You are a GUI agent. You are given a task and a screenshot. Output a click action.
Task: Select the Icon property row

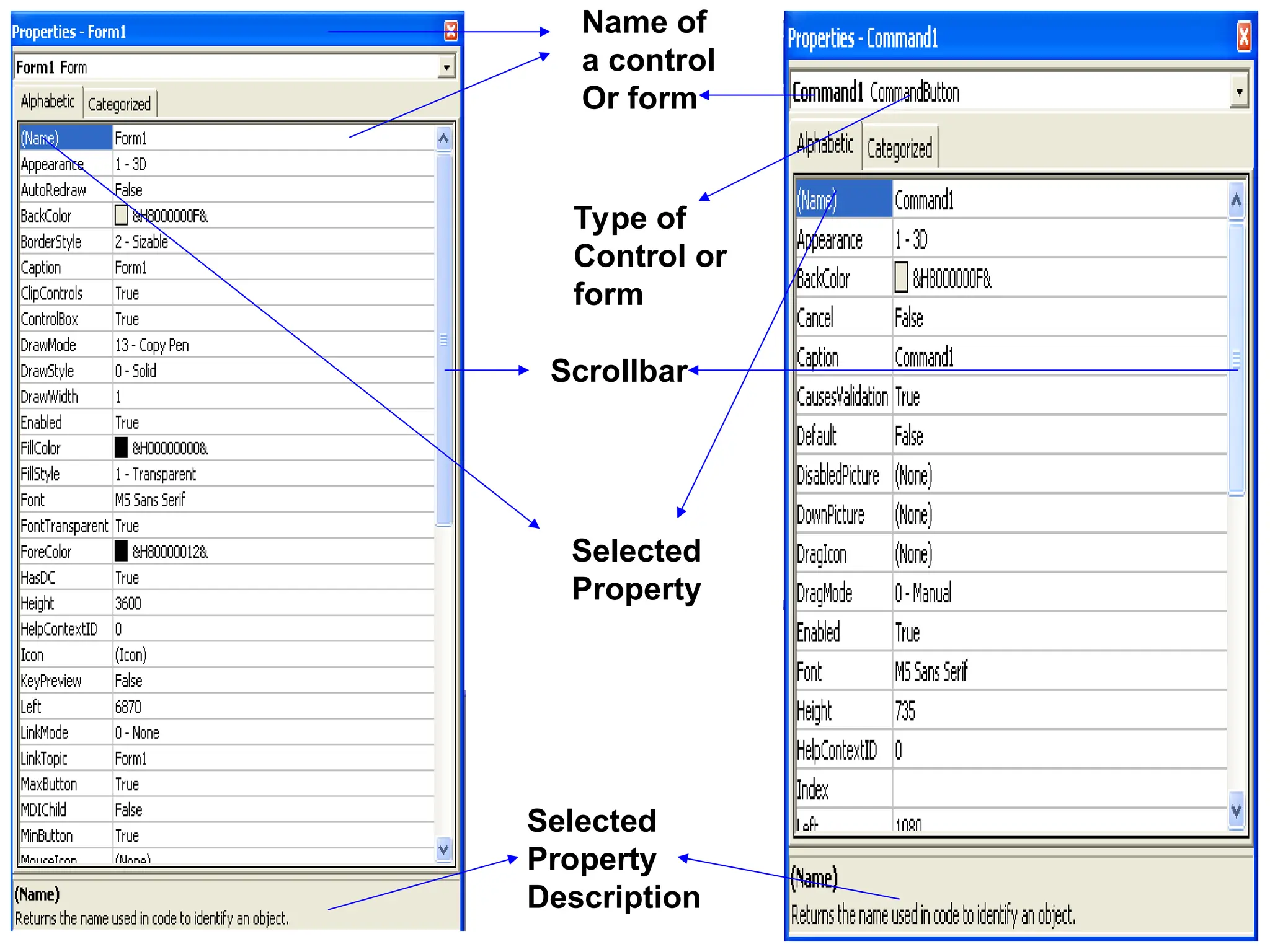pyautogui.click(x=227, y=655)
